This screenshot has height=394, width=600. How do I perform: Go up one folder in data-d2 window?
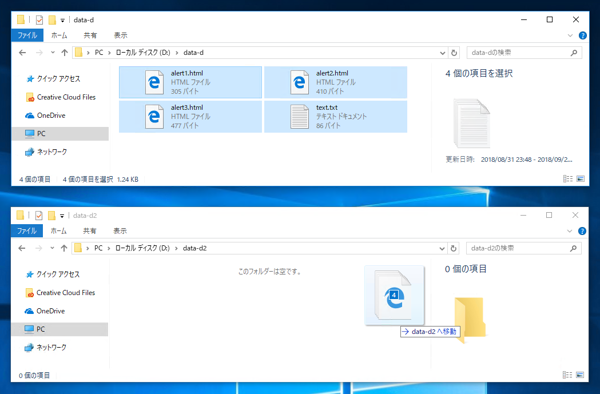pyautogui.click(x=64, y=248)
